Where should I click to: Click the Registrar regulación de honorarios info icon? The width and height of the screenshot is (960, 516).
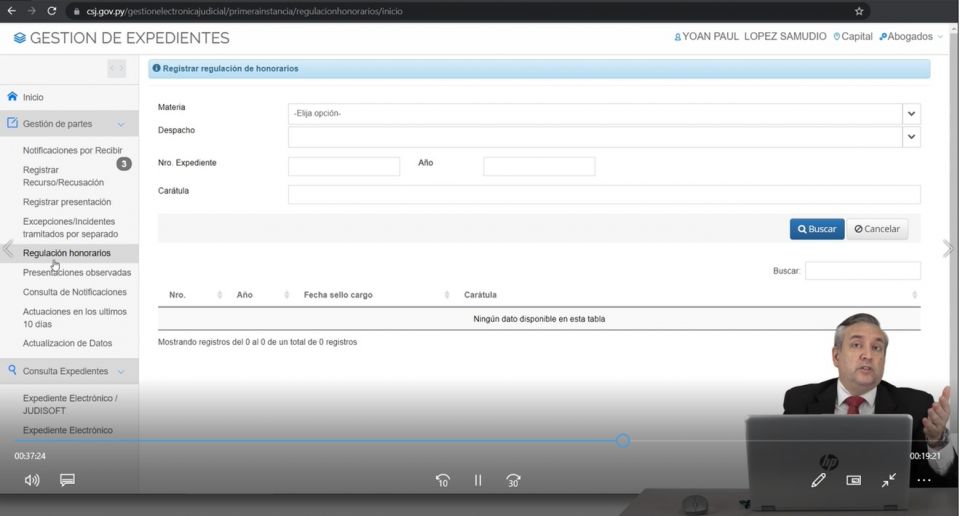pyautogui.click(x=156, y=69)
